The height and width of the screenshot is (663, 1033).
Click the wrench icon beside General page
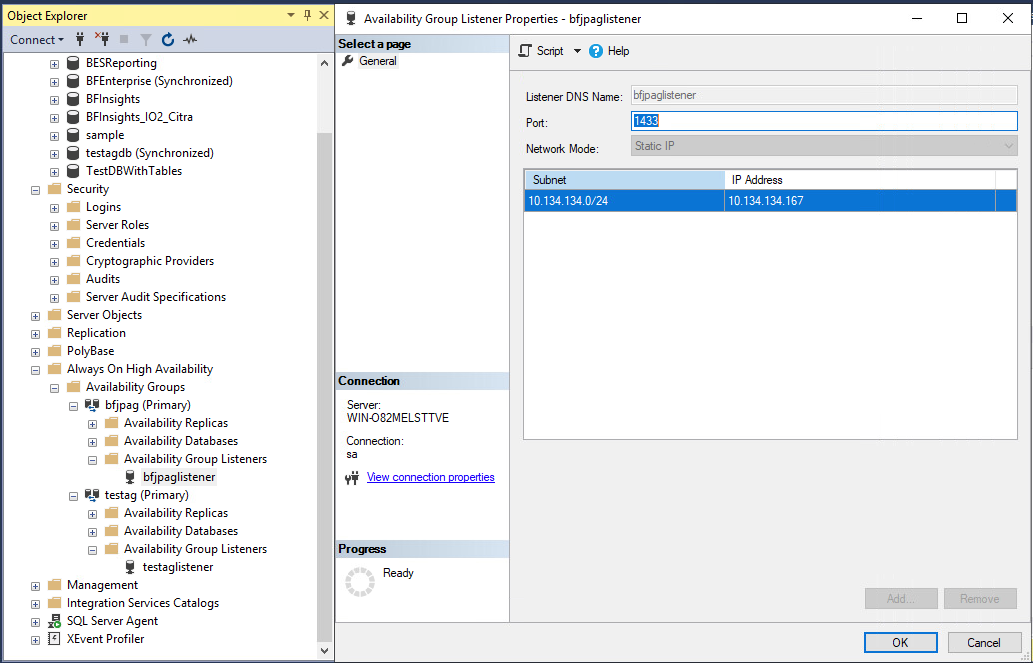pyautogui.click(x=347, y=61)
